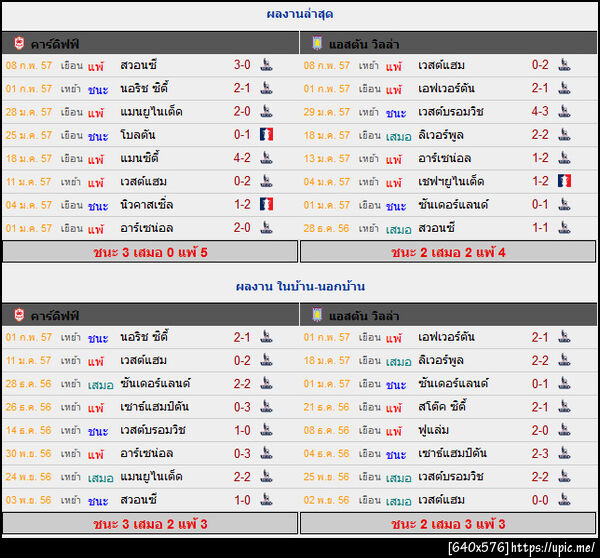The height and width of the screenshot is (558, 600).
Task: Click date 26 ธ.ค. 56
Action: coord(28,406)
